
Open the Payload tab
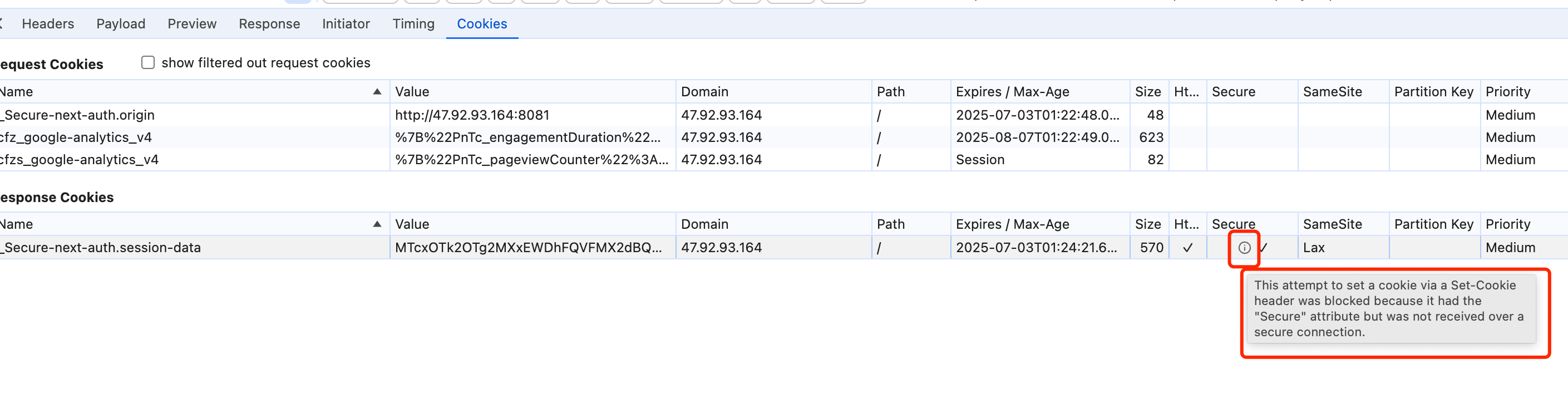click(121, 24)
